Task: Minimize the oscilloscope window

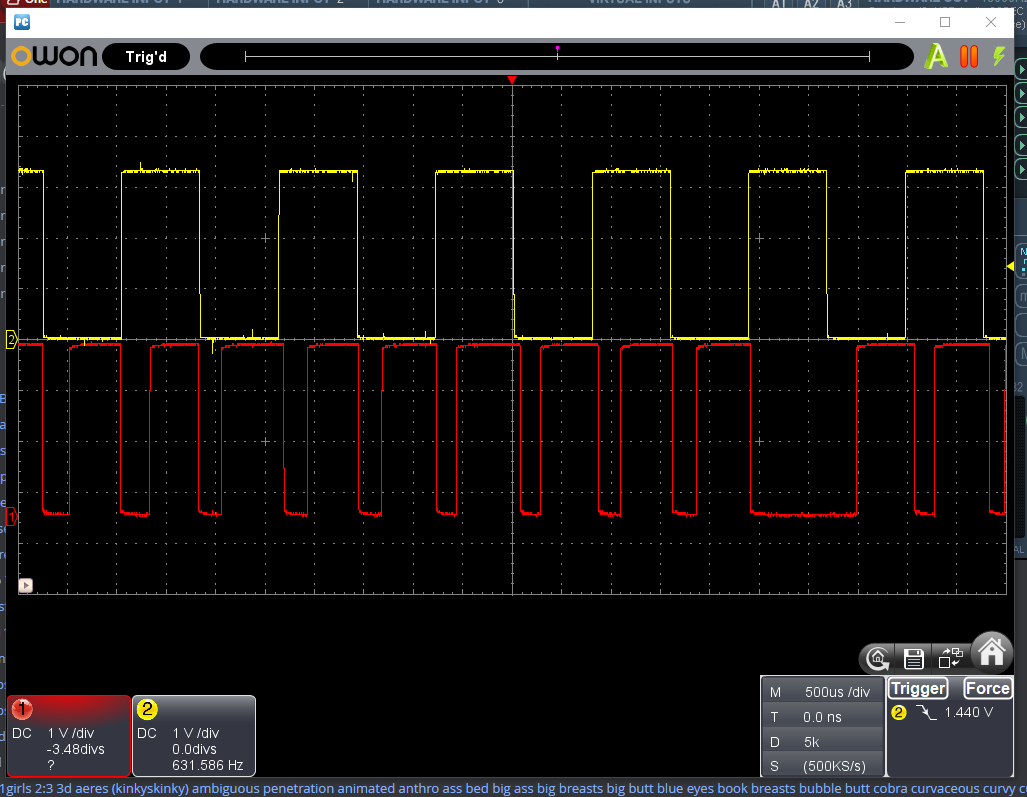Action: tap(900, 22)
